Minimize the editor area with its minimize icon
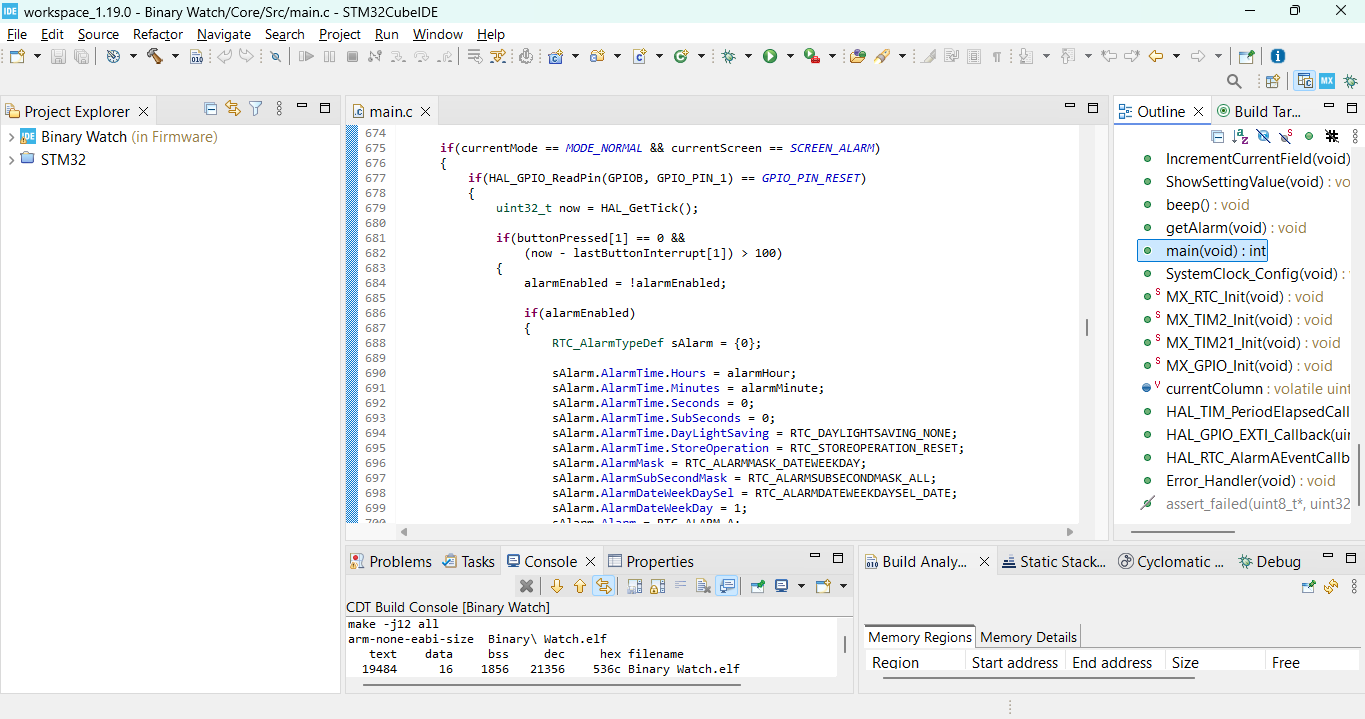1365x719 pixels. pyautogui.click(x=1068, y=108)
